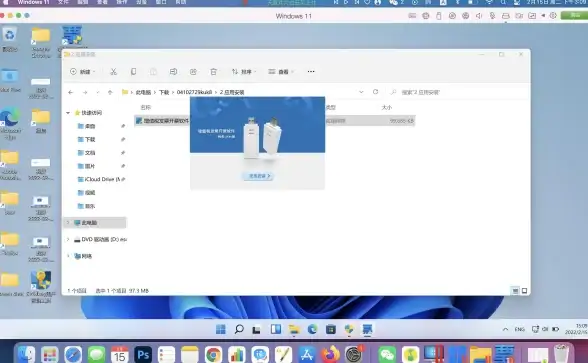The width and height of the screenshot is (588, 363).
Task: Open Safari from the macOS Dock
Action: click(x=73, y=354)
